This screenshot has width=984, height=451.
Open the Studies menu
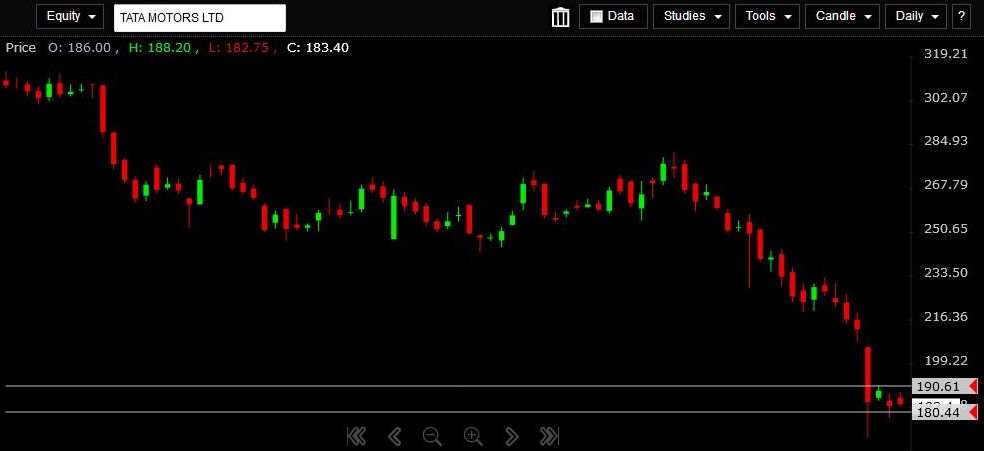tap(691, 17)
